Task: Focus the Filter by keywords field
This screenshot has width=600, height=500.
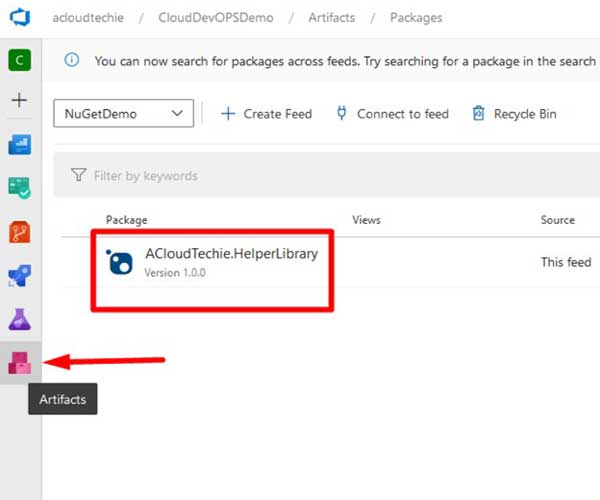Action: pyautogui.click(x=326, y=175)
